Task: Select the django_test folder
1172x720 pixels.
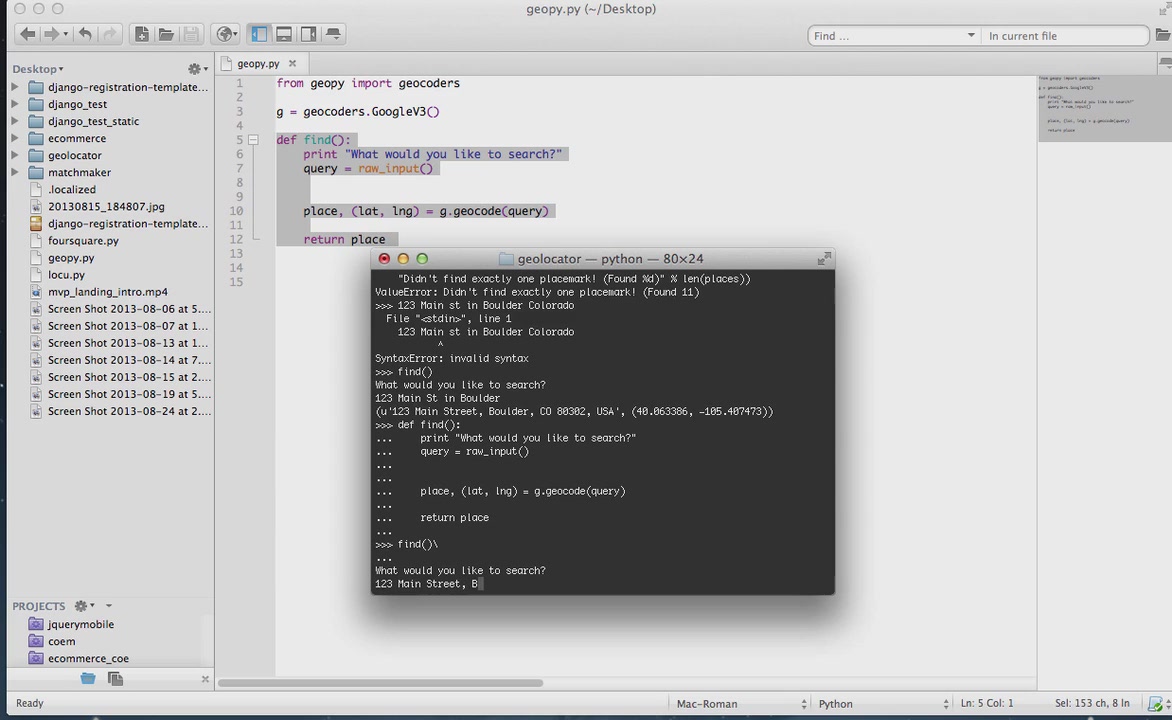Action: [x=78, y=104]
